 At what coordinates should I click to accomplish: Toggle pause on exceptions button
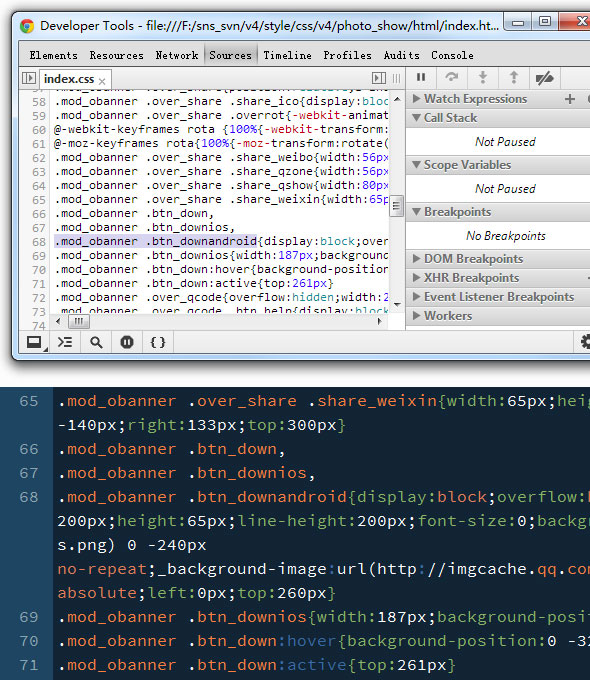click(x=127, y=342)
